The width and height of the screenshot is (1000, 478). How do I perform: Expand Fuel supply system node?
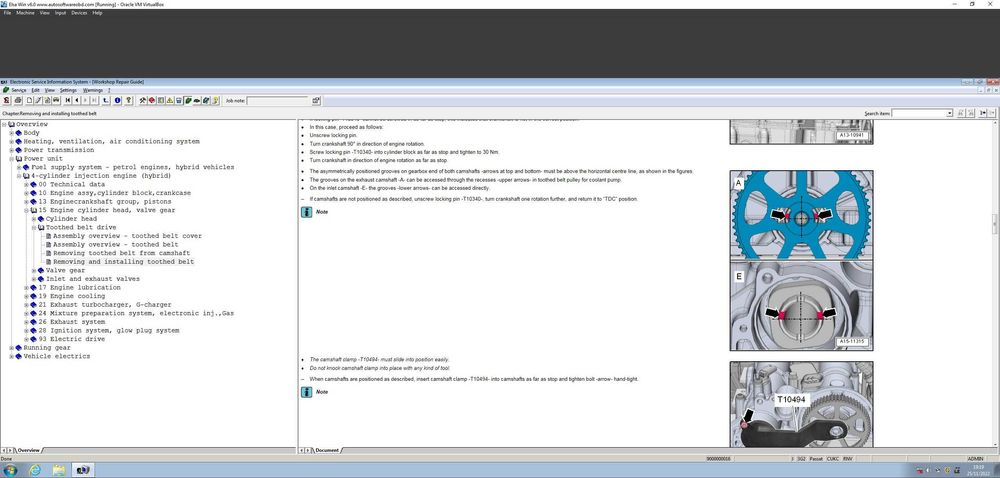tap(19, 168)
